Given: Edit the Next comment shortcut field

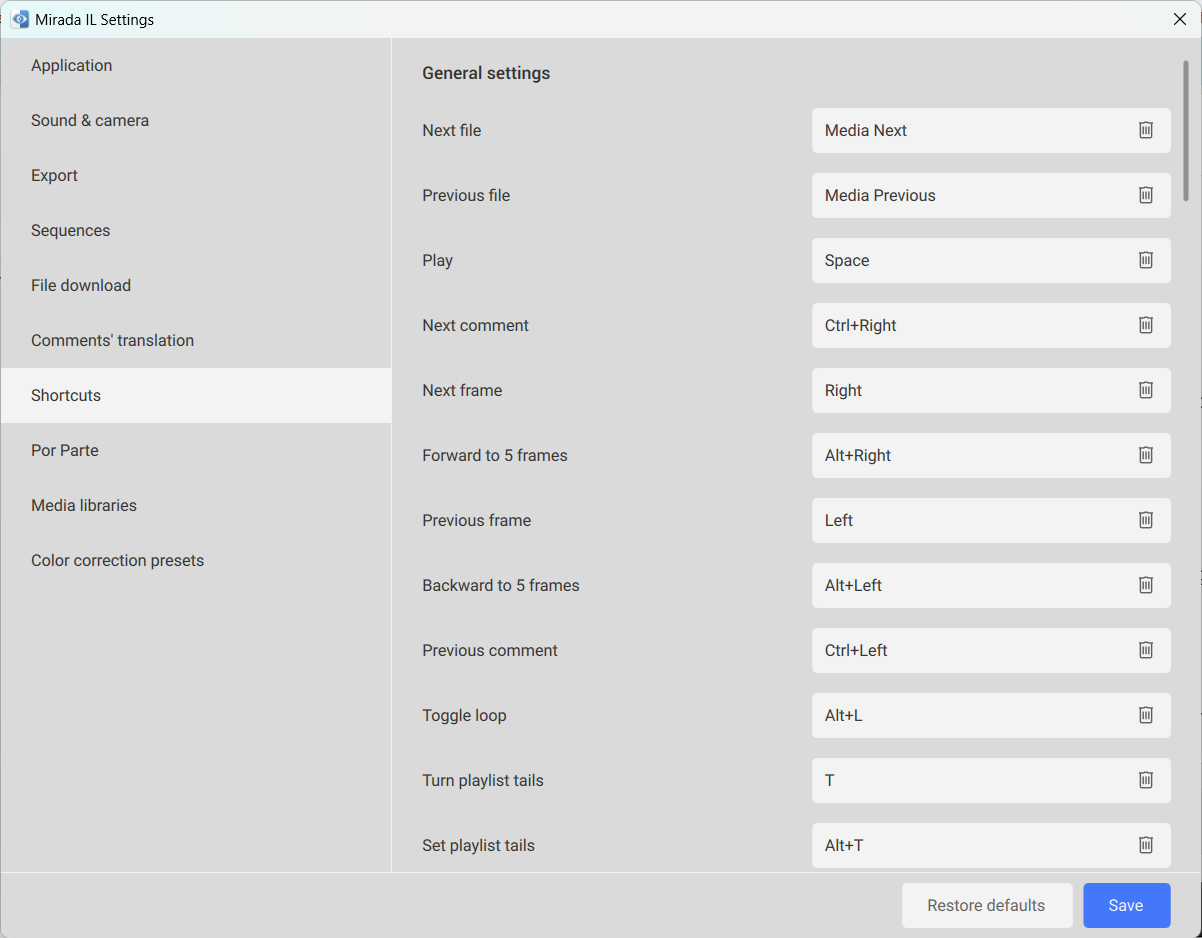Looking at the screenshot, I should pyautogui.click(x=991, y=325).
